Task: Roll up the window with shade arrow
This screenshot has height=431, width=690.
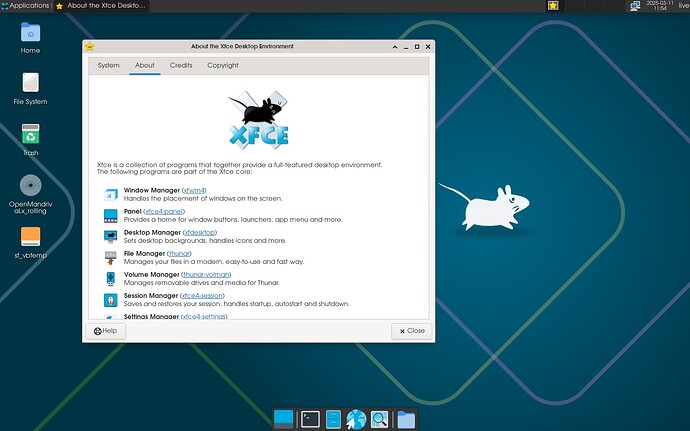Action: [x=395, y=47]
